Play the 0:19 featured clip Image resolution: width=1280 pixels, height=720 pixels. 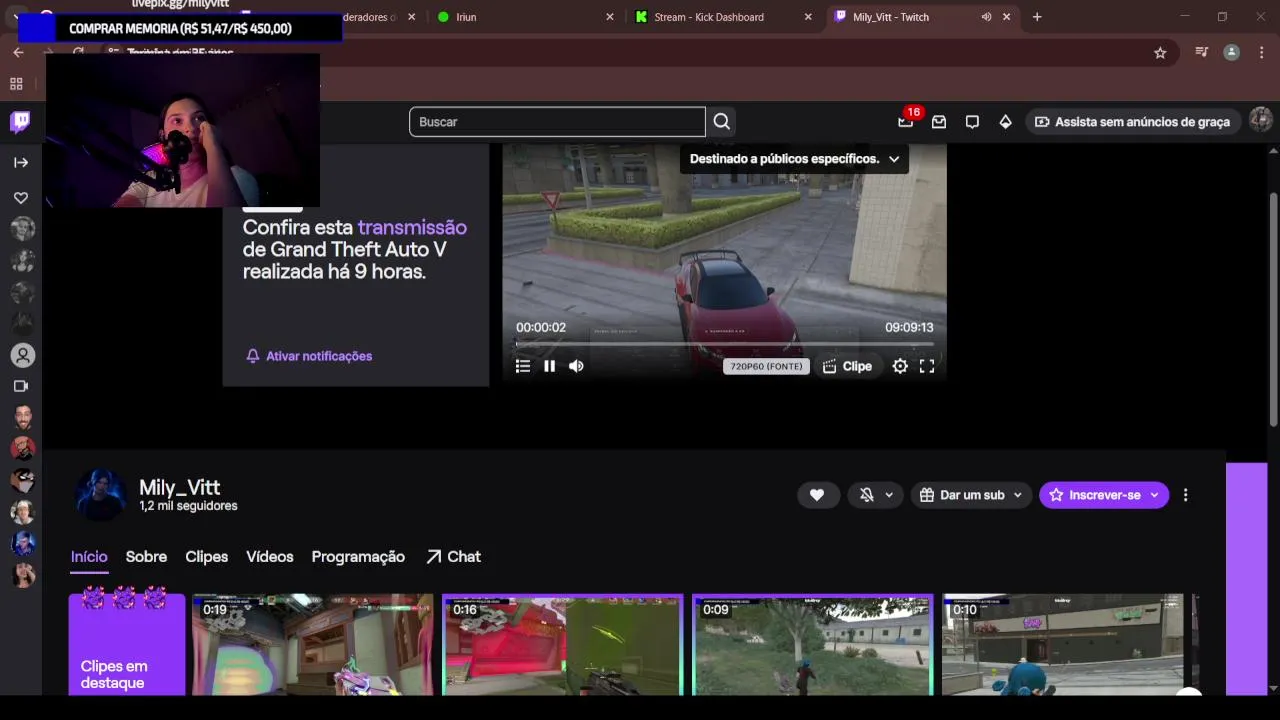[x=313, y=644]
